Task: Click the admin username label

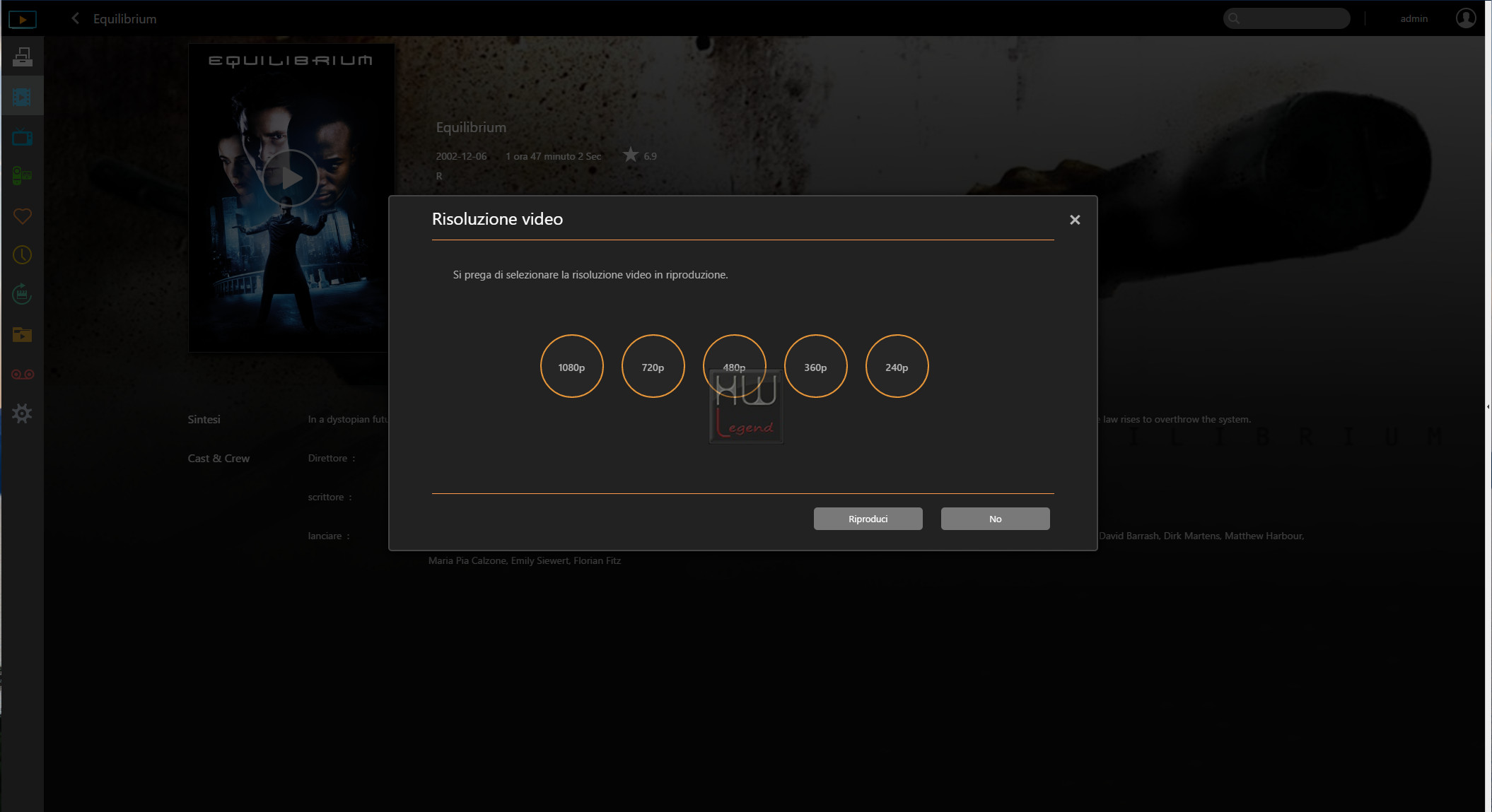Action: [x=1414, y=19]
